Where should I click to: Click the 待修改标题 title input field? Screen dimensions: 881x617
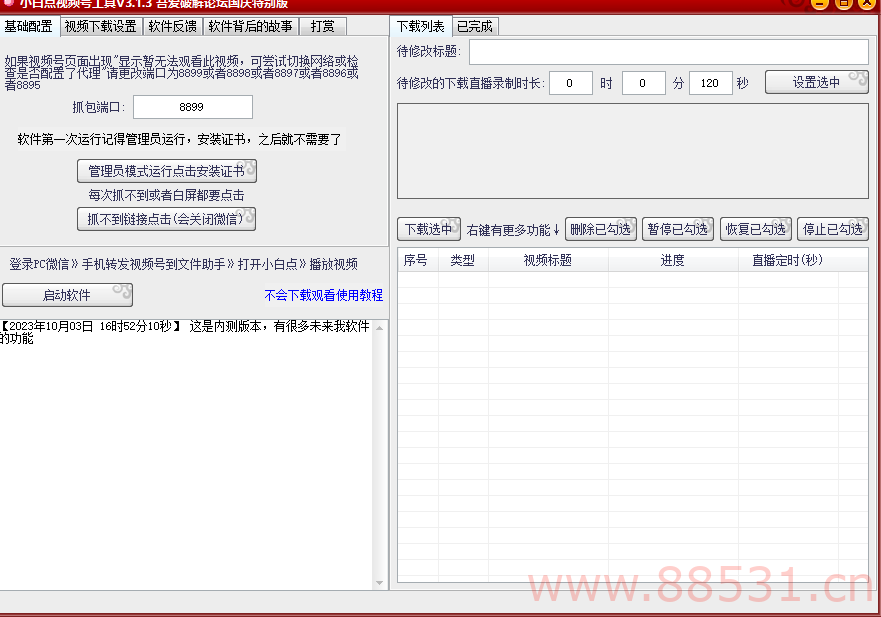668,51
